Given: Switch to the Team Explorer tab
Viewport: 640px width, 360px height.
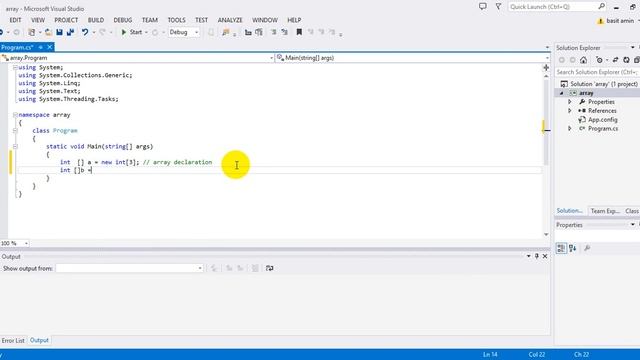Looking at the screenshot, I should coord(605,211).
